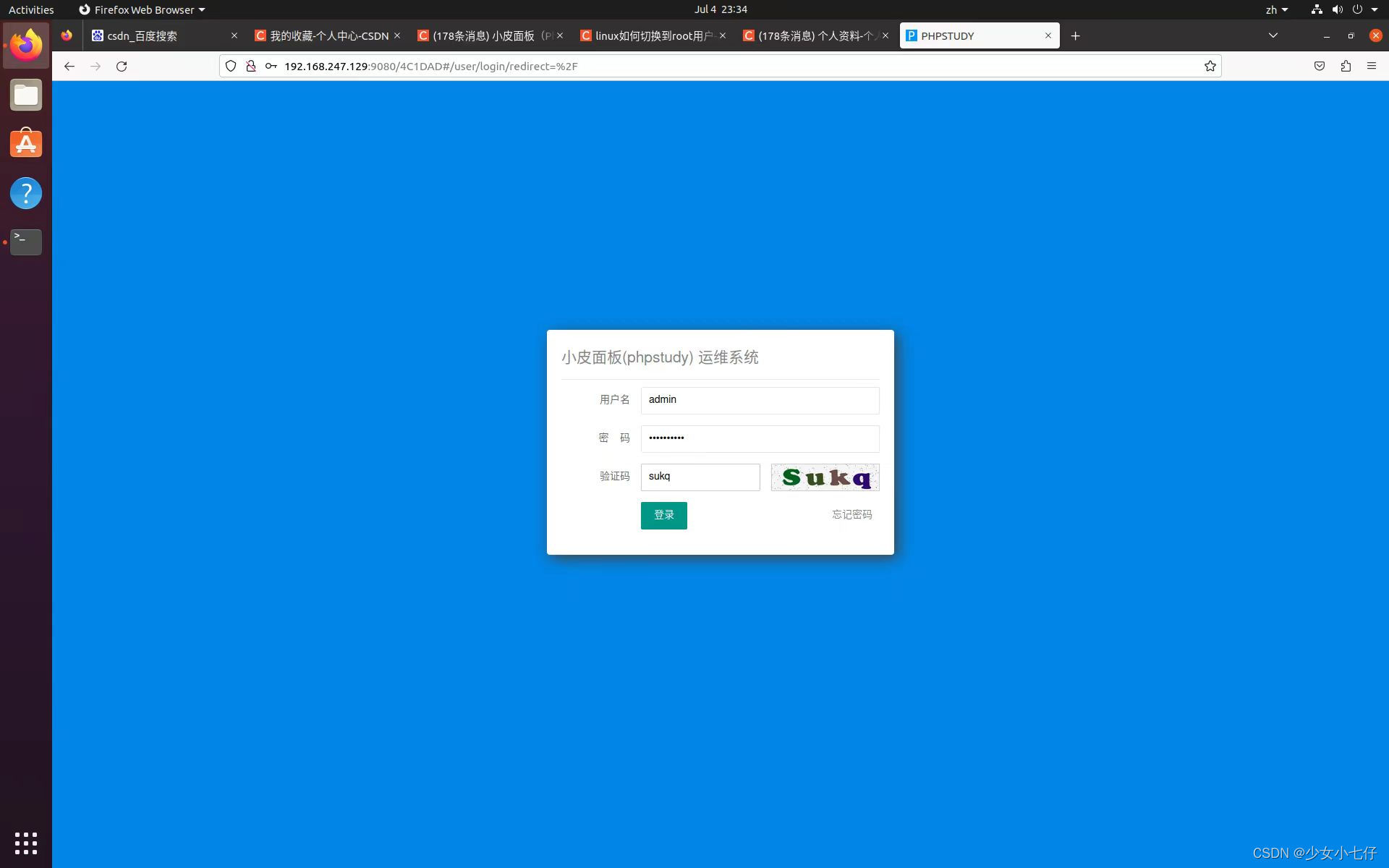The width and height of the screenshot is (1389, 868).
Task: Open the Terminal from the dock
Action: coord(26,242)
